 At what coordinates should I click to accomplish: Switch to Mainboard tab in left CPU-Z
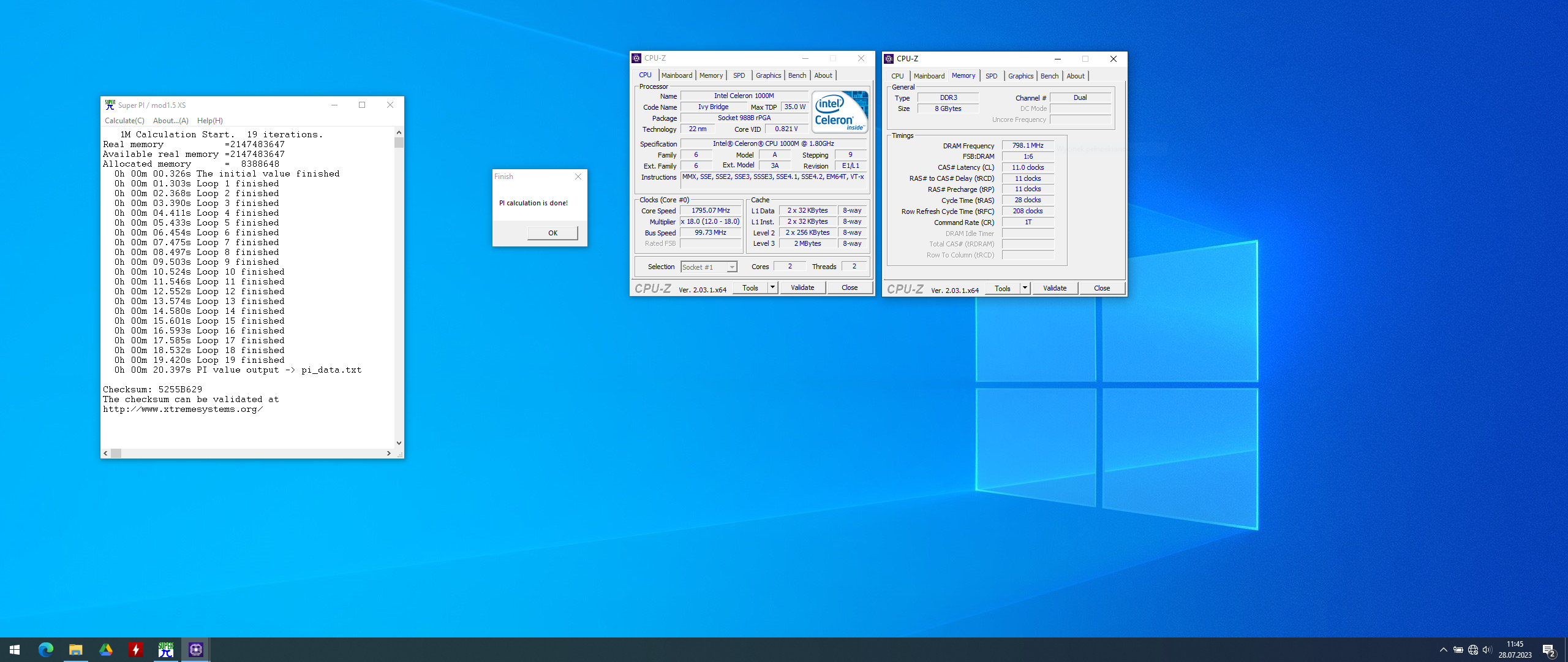pyautogui.click(x=677, y=75)
